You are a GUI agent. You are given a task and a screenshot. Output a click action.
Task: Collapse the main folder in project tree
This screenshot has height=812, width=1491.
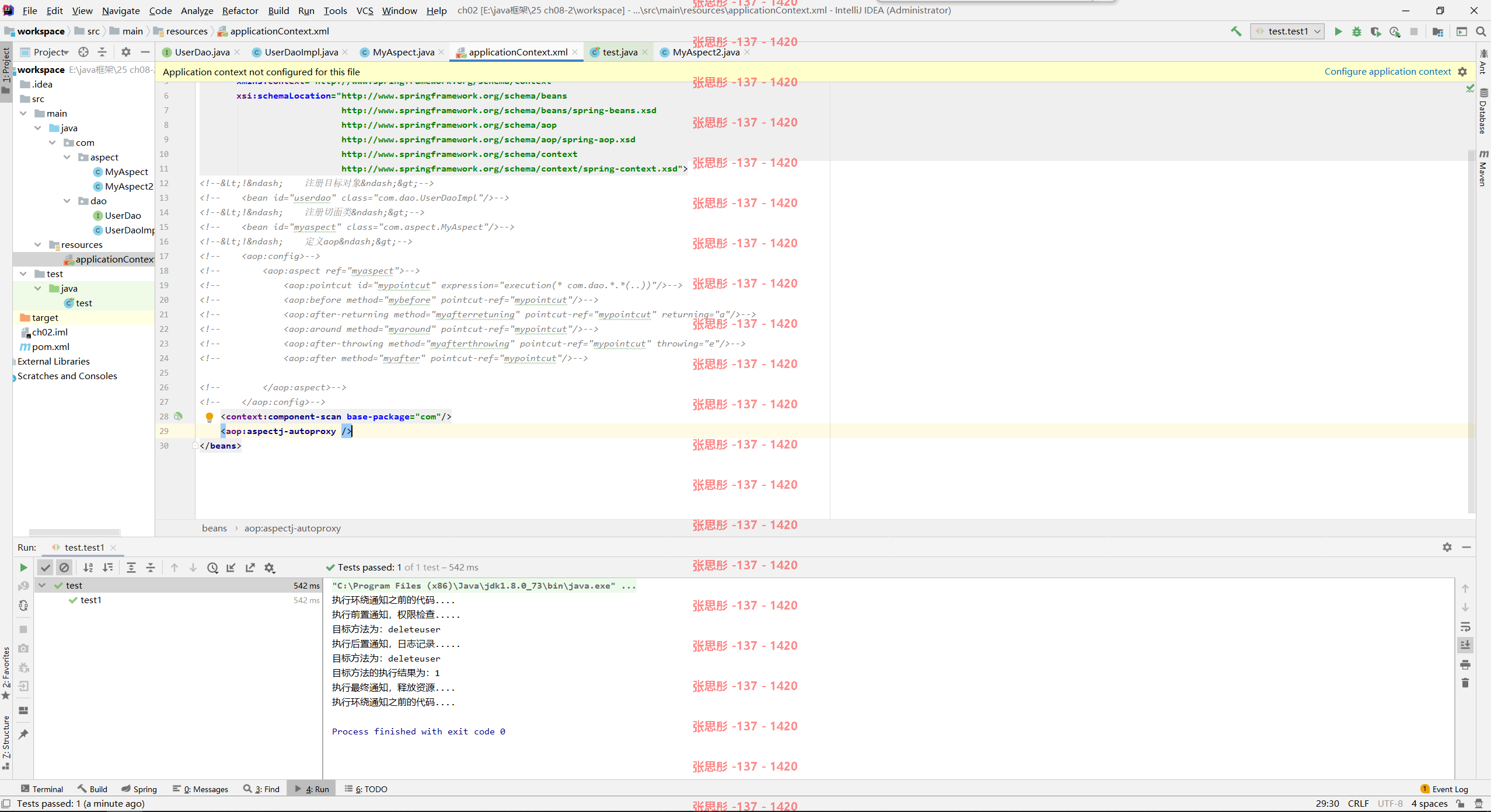(23, 113)
